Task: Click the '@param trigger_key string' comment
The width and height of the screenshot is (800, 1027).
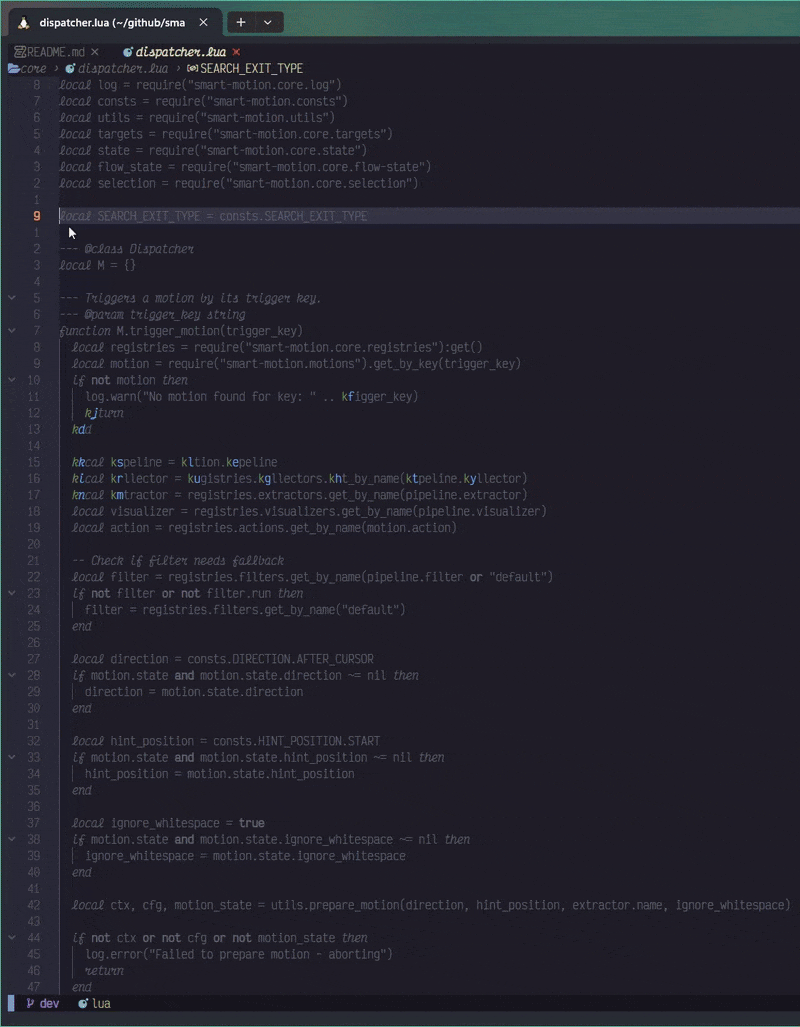Action: point(152,314)
